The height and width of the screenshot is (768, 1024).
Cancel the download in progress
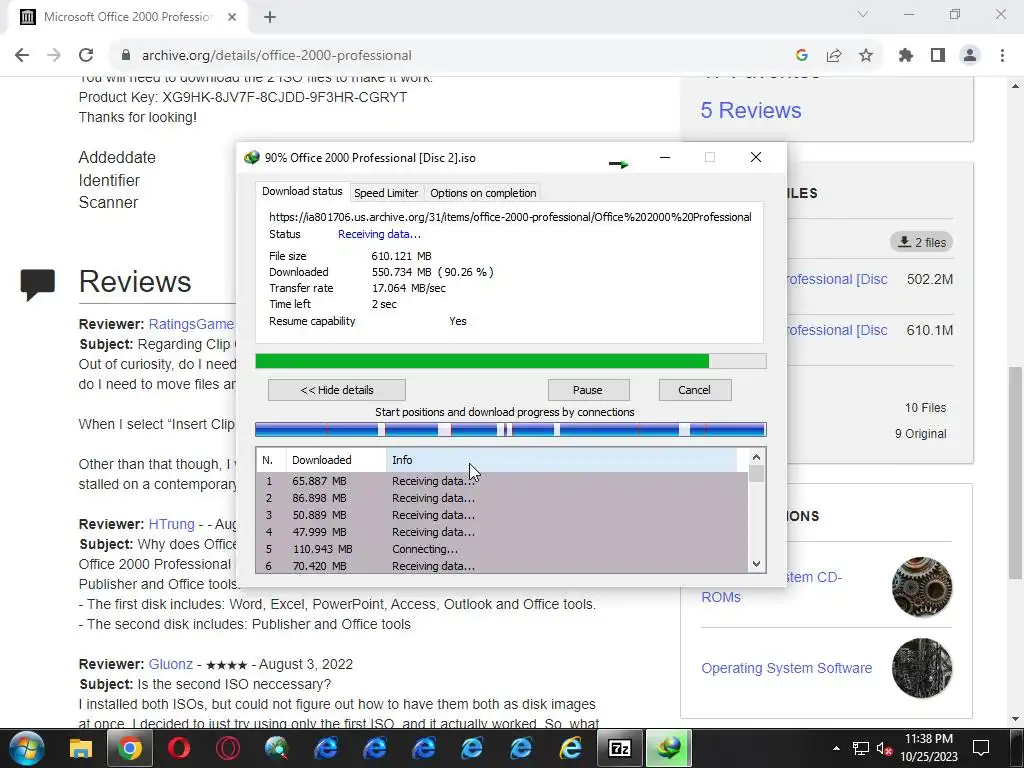point(694,390)
